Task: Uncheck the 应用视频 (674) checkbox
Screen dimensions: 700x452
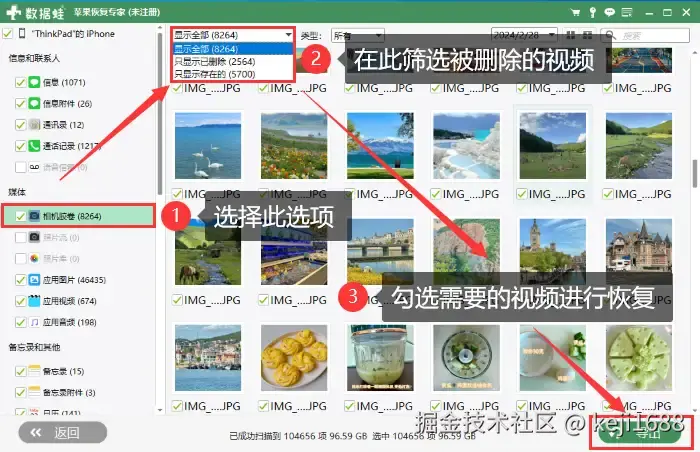Action: pos(21,301)
